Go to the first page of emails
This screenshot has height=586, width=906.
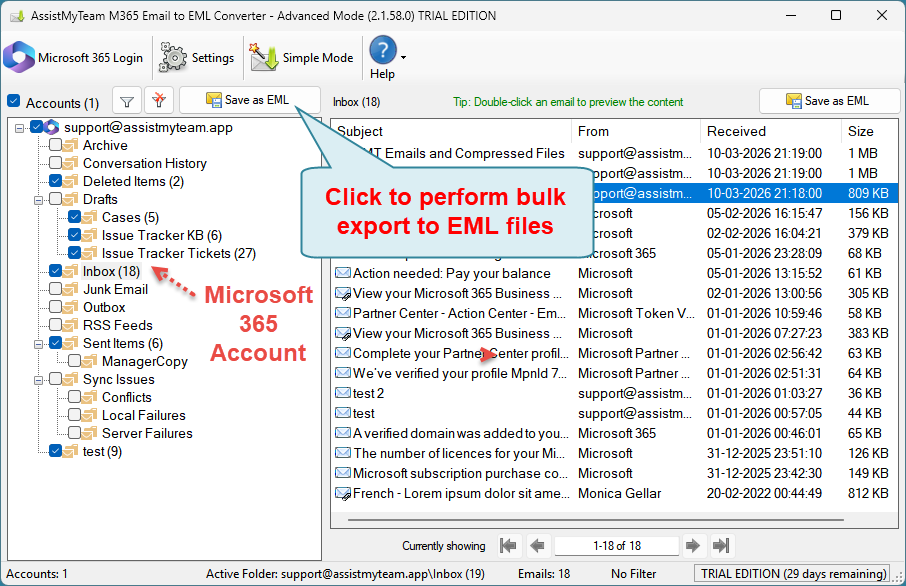[509, 546]
